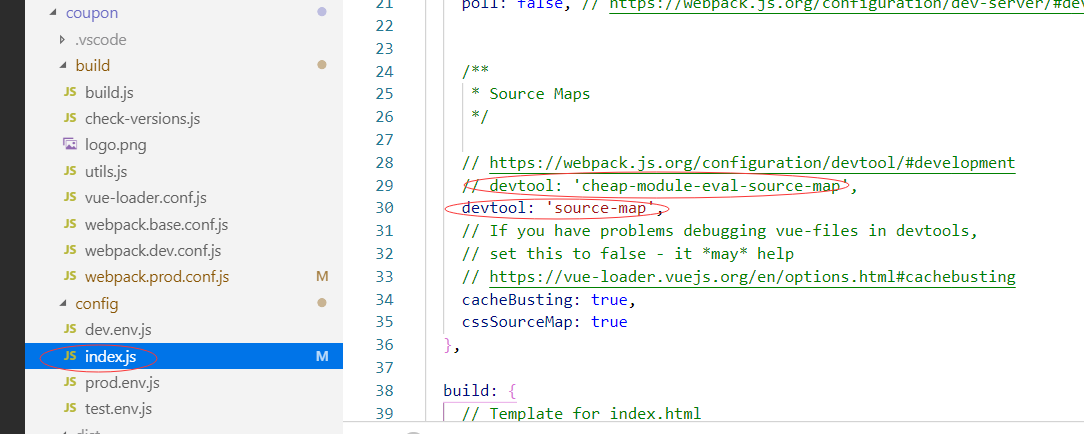Click M badge on webpack.prod.conf.js
This screenshot has height=434, width=1084.
click(x=322, y=277)
